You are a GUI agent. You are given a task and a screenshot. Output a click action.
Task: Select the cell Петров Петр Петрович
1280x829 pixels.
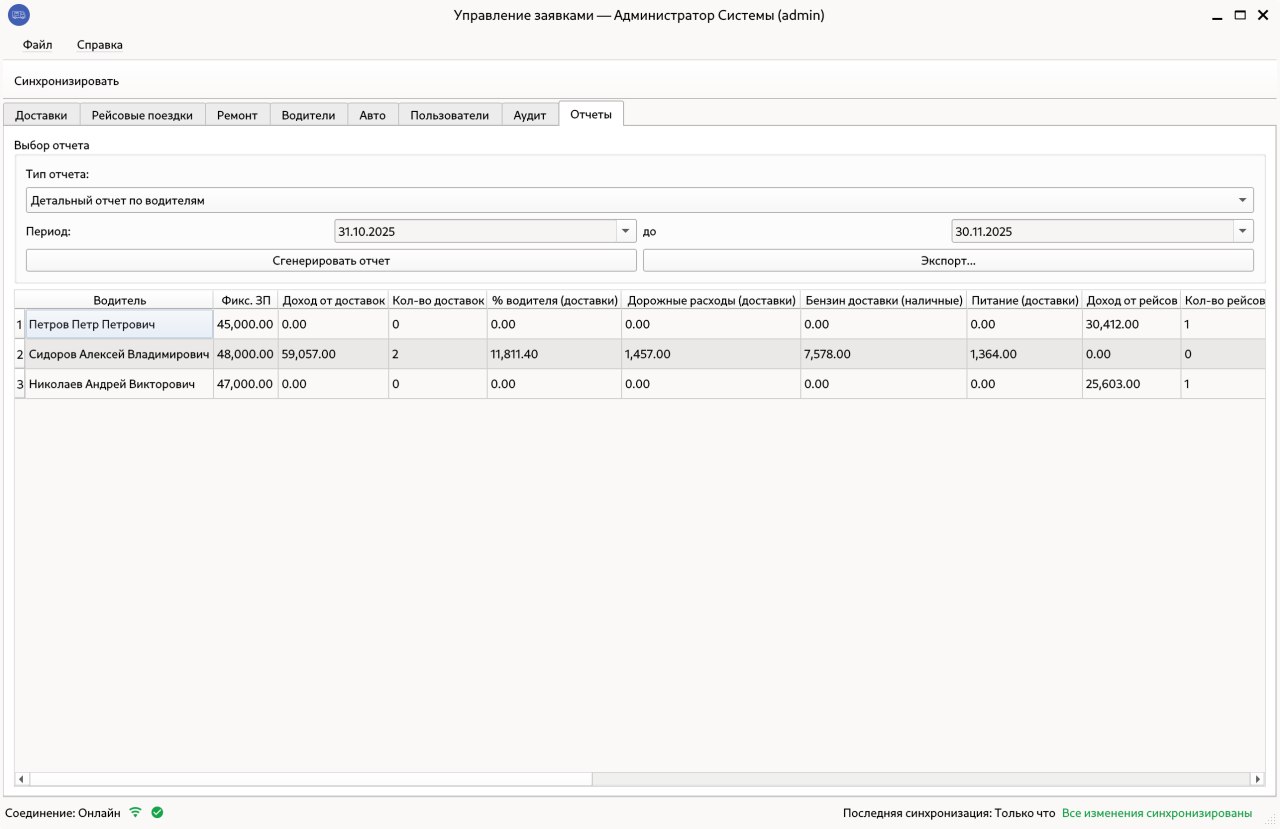click(119, 324)
